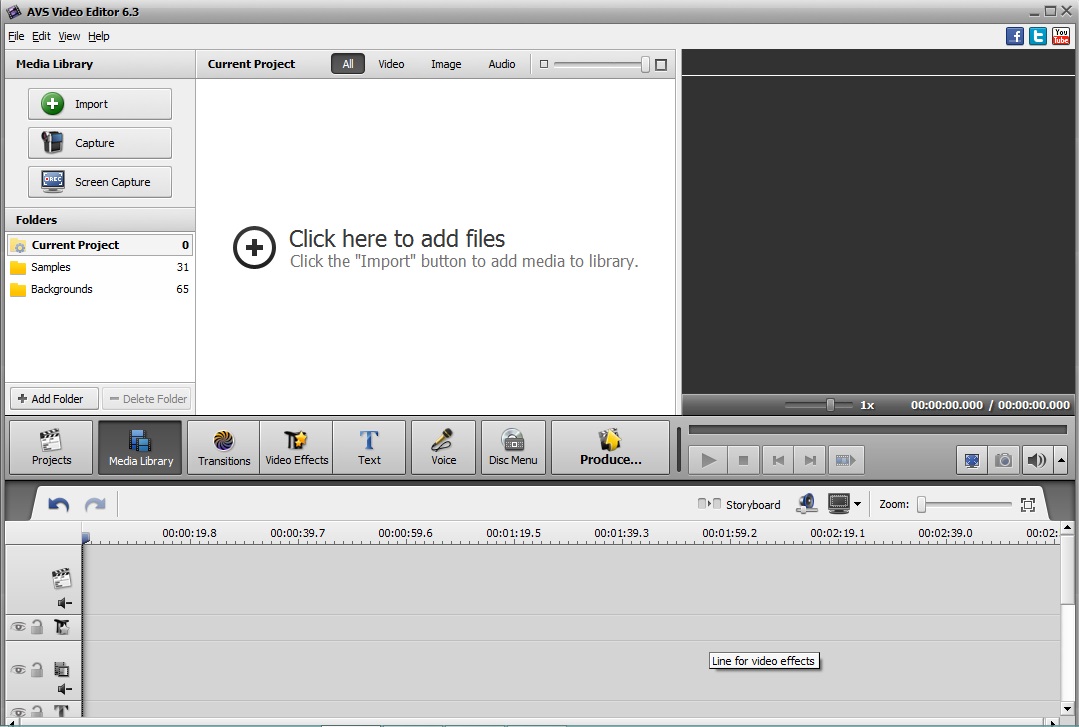The image size is (1079, 727).
Task: Expand the volume level arrow
Action: tap(1061, 460)
